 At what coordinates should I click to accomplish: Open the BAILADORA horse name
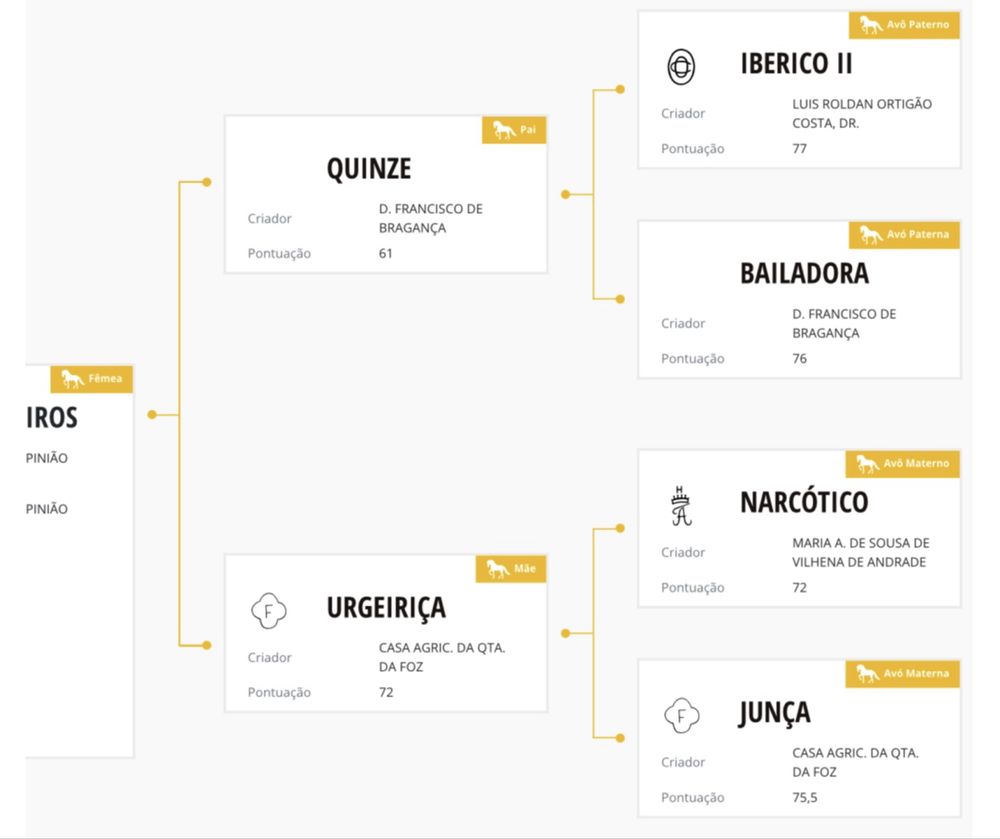[804, 274]
